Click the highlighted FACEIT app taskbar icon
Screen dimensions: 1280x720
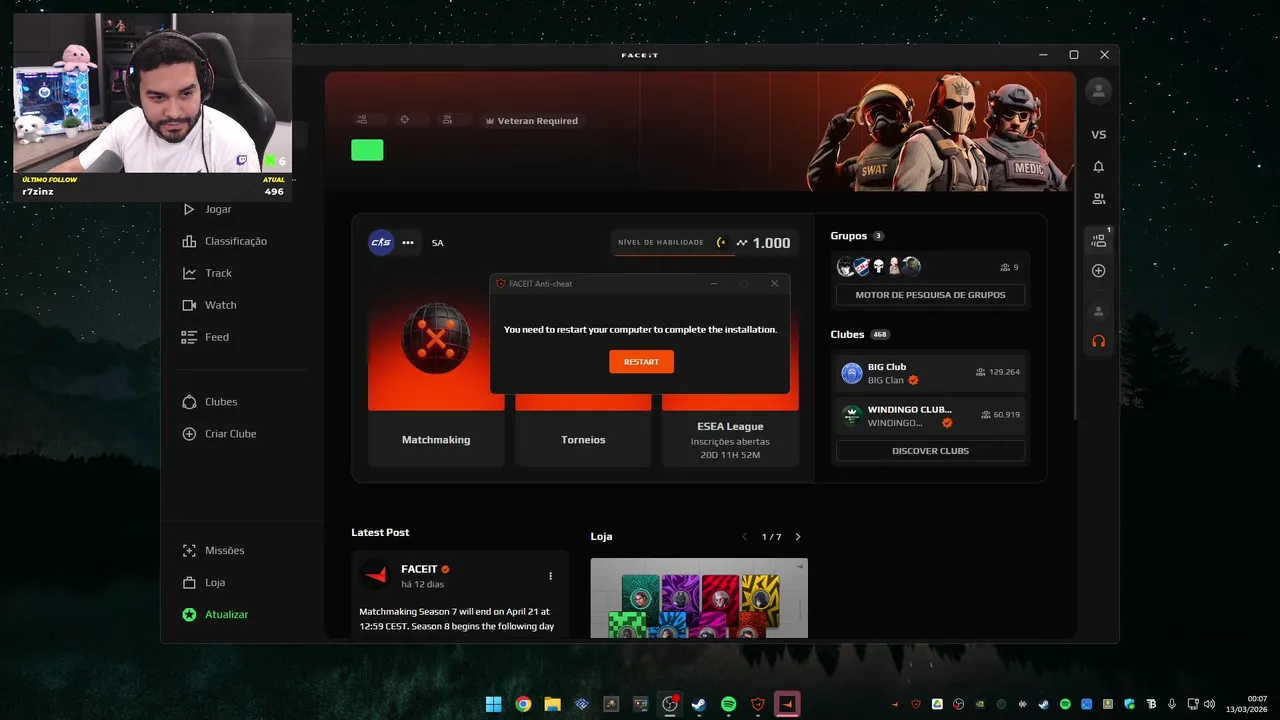pyautogui.click(x=788, y=704)
